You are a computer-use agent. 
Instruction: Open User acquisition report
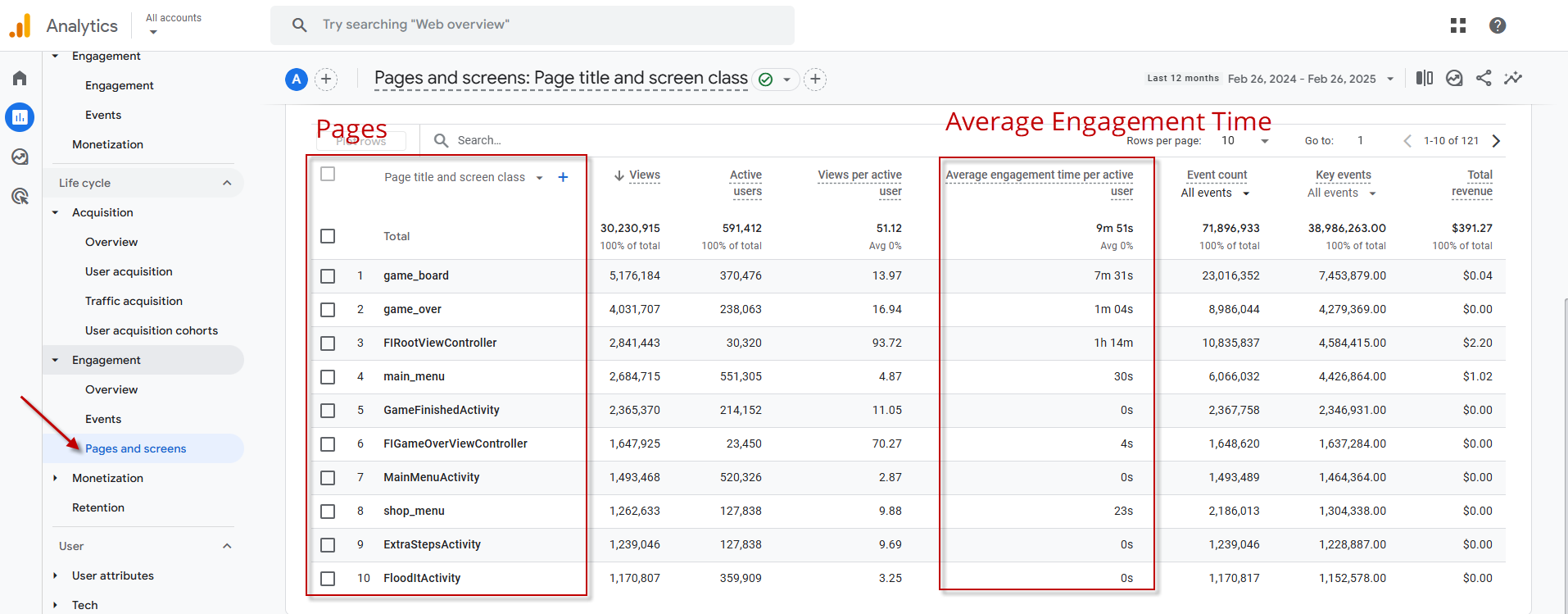[129, 271]
